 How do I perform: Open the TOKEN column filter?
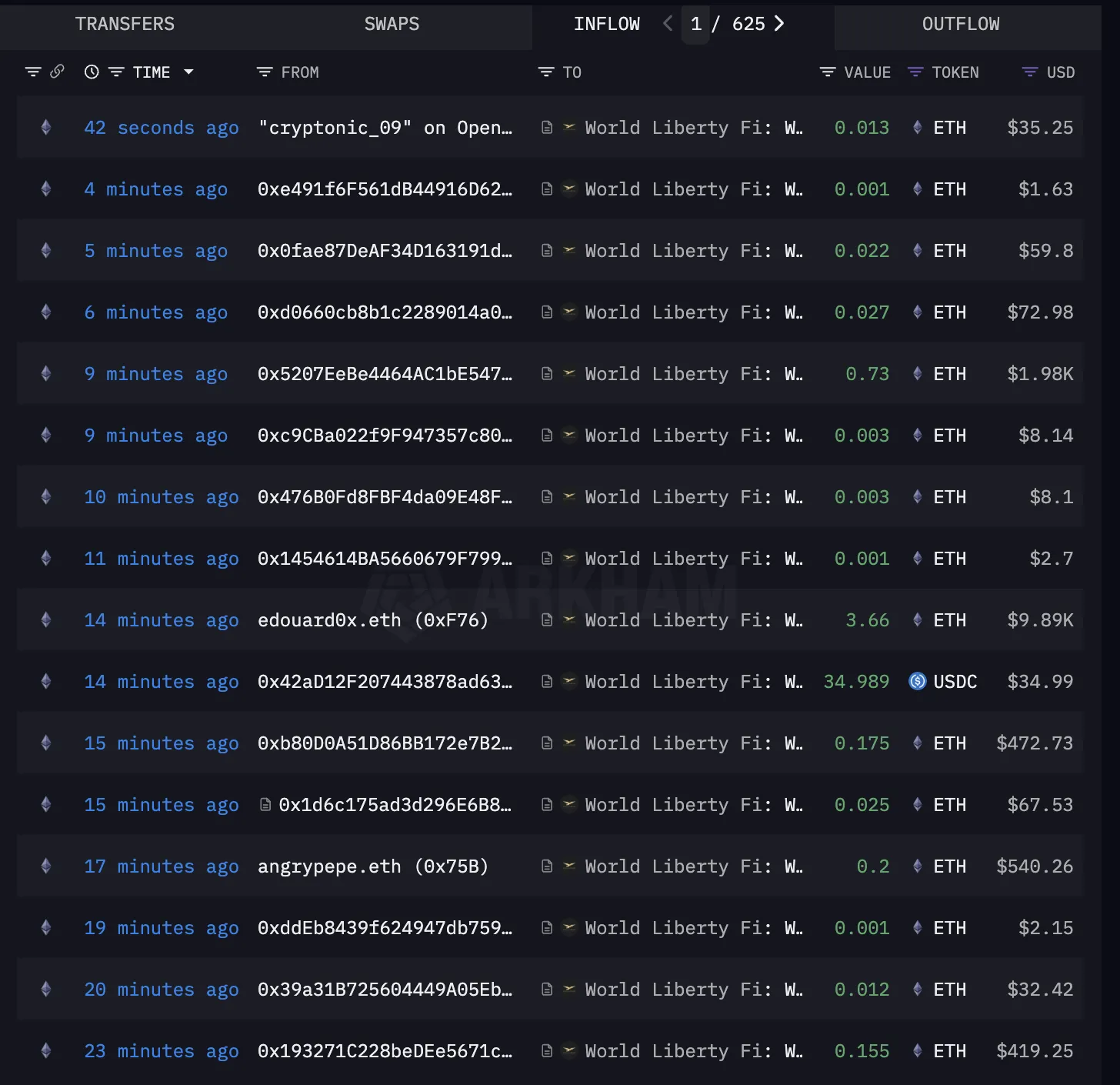tap(915, 72)
